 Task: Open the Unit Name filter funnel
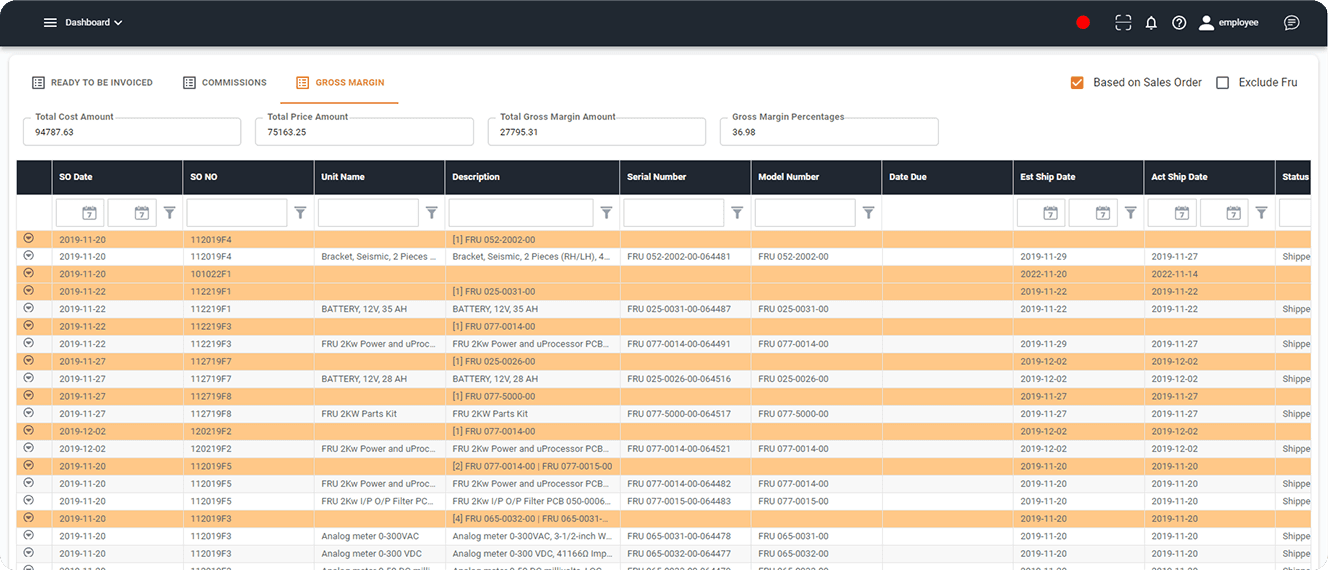pos(432,213)
